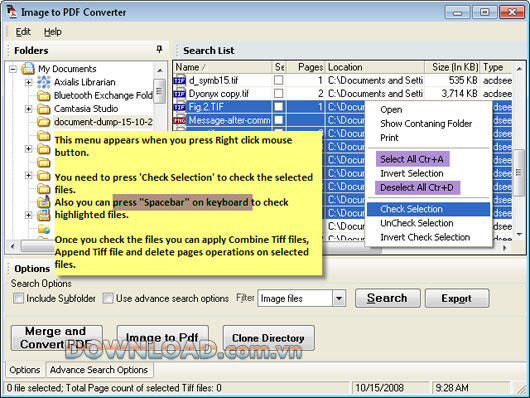Click TIF file icon of Dyonyx copy.tif
The width and height of the screenshot is (530, 398).
[x=180, y=94]
